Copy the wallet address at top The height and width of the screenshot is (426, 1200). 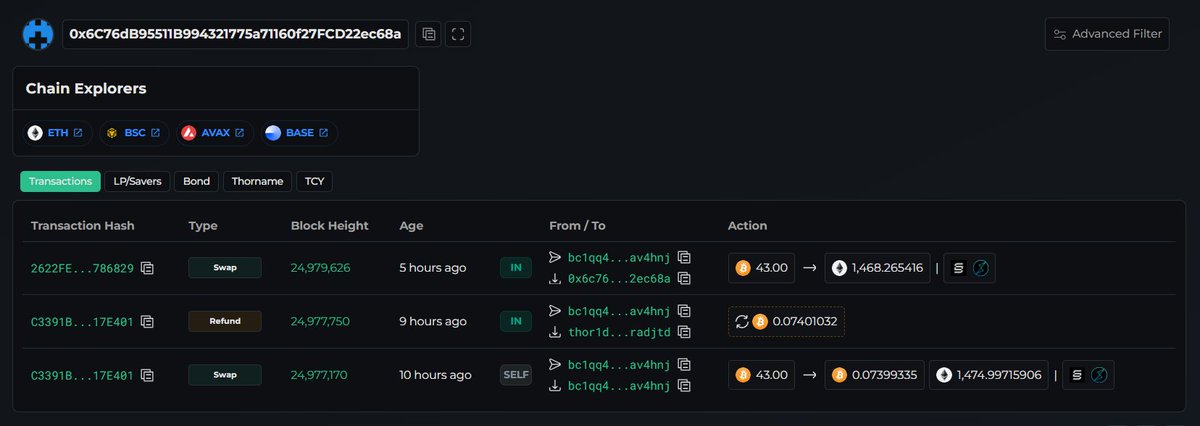coord(429,34)
